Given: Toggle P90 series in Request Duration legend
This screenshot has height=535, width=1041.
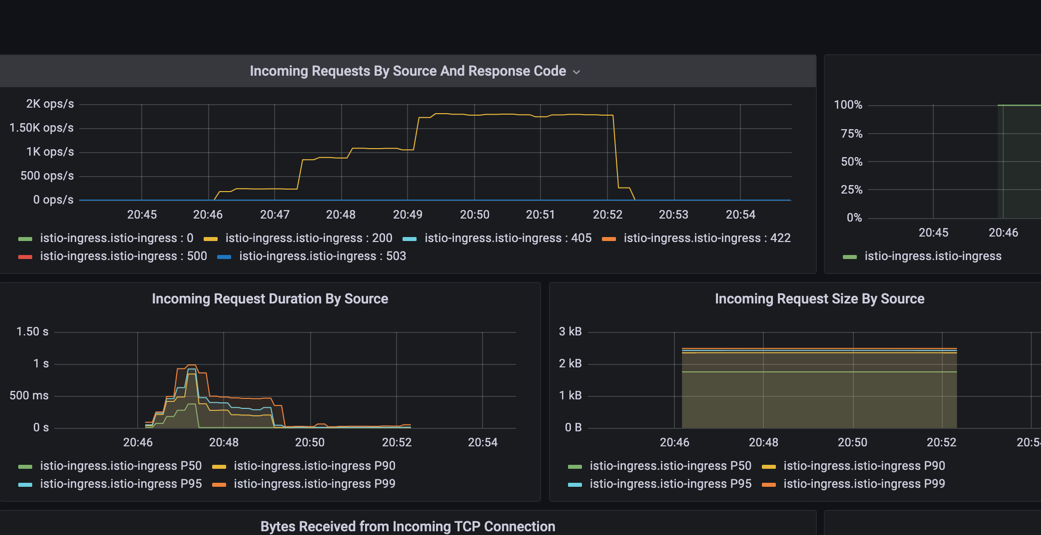Looking at the screenshot, I should tap(315, 466).
